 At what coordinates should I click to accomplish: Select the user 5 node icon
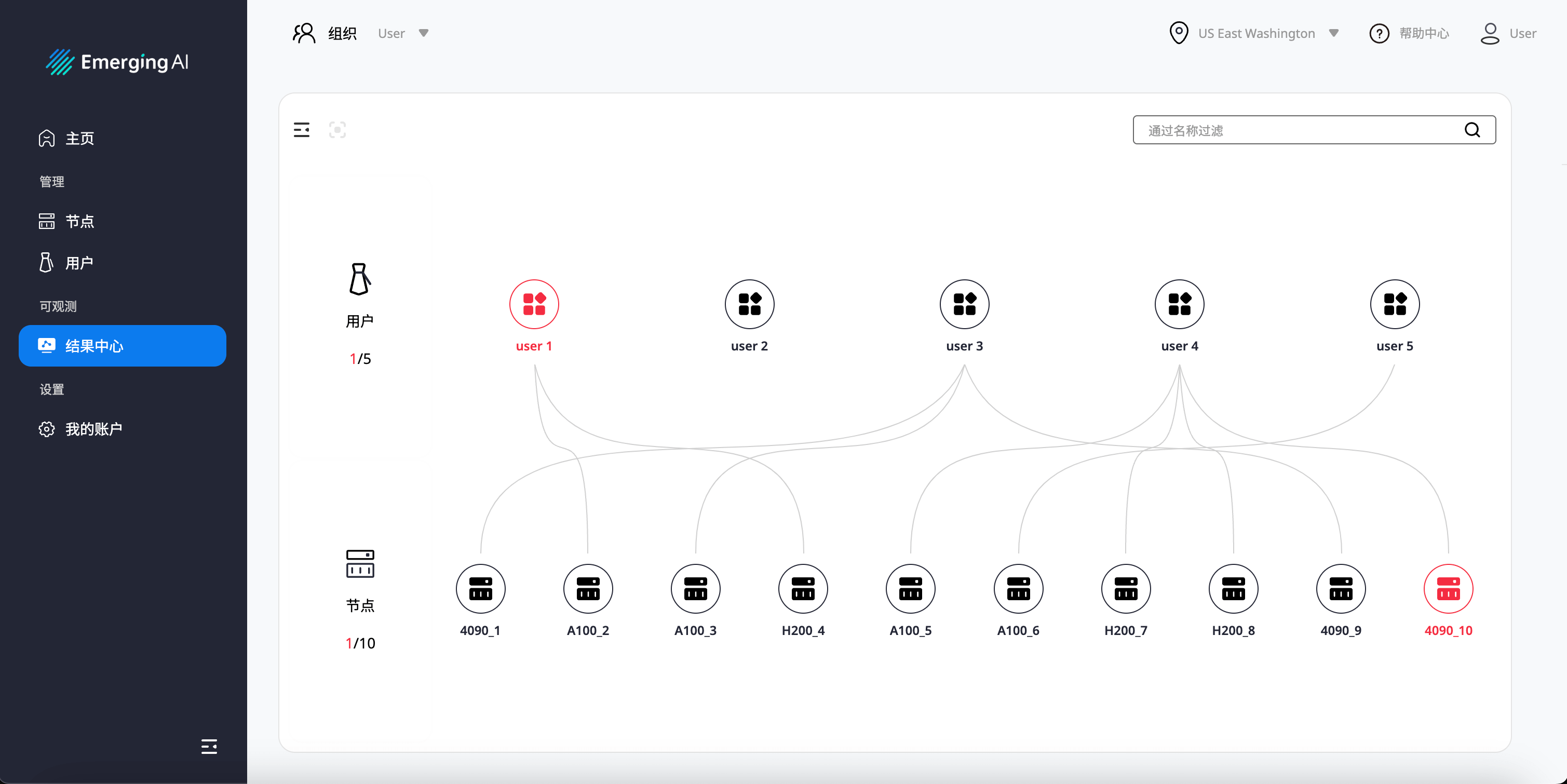[x=1394, y=304]
